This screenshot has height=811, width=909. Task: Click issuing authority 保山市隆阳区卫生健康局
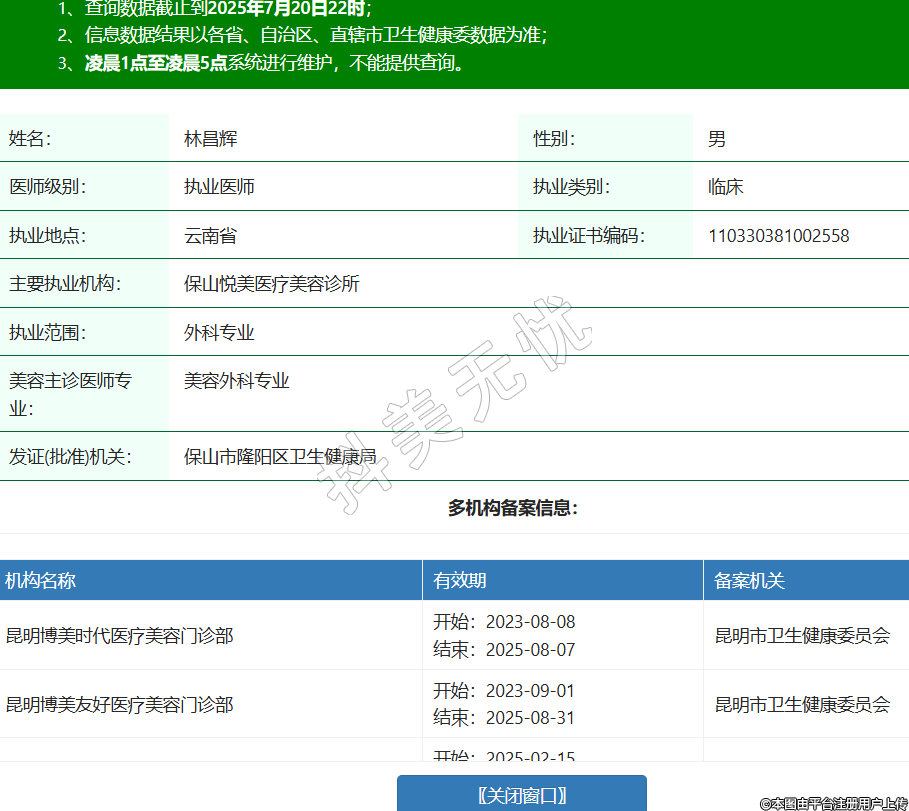(280, 457)
